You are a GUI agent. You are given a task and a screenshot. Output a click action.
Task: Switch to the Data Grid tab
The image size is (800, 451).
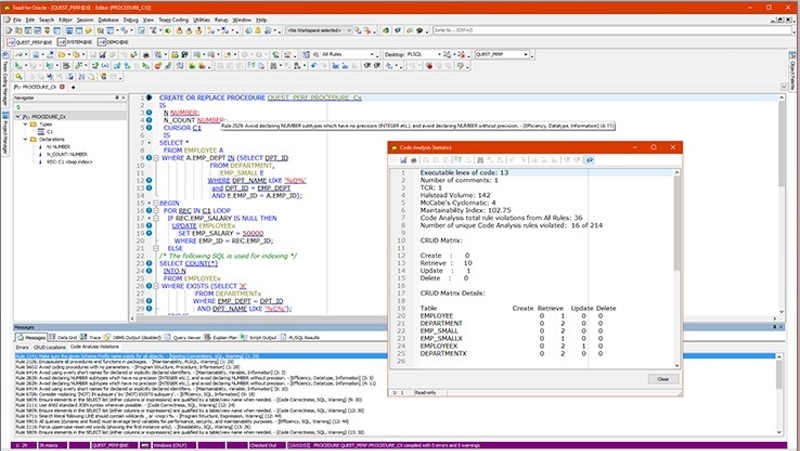[x=64, y=338]
